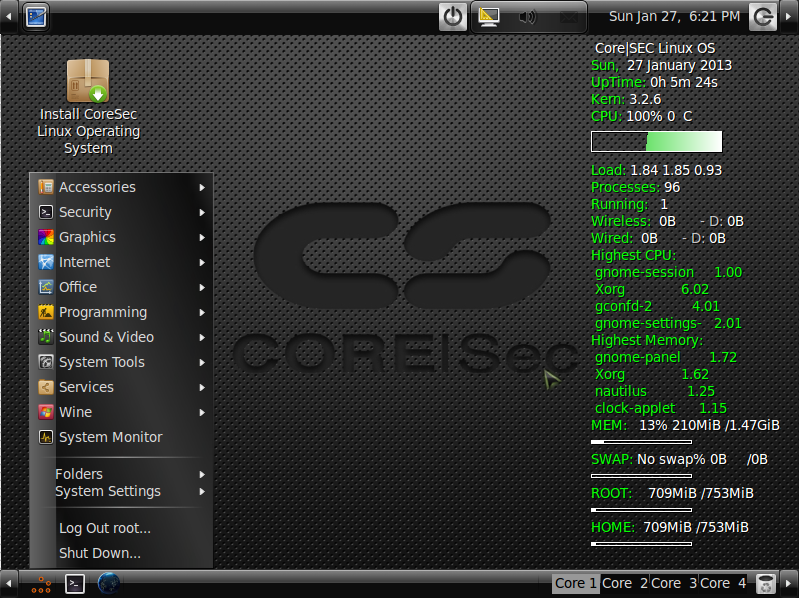Expand the Programming submenu arrow

(202, 312)
